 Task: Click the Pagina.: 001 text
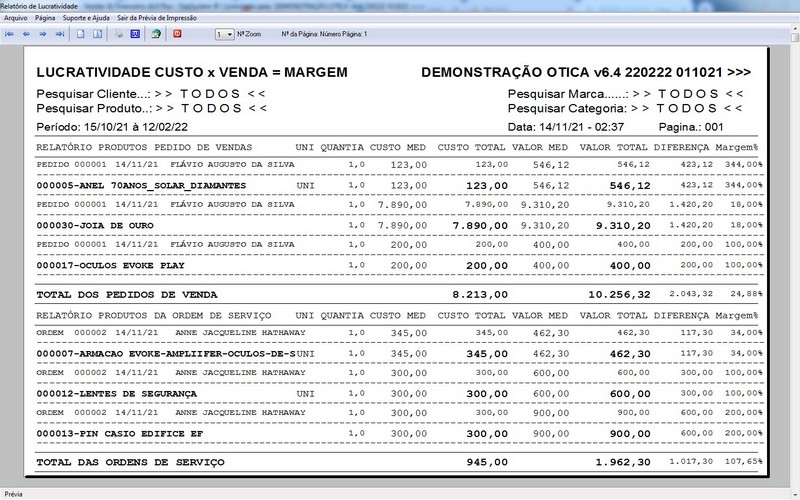click(691, 127)
